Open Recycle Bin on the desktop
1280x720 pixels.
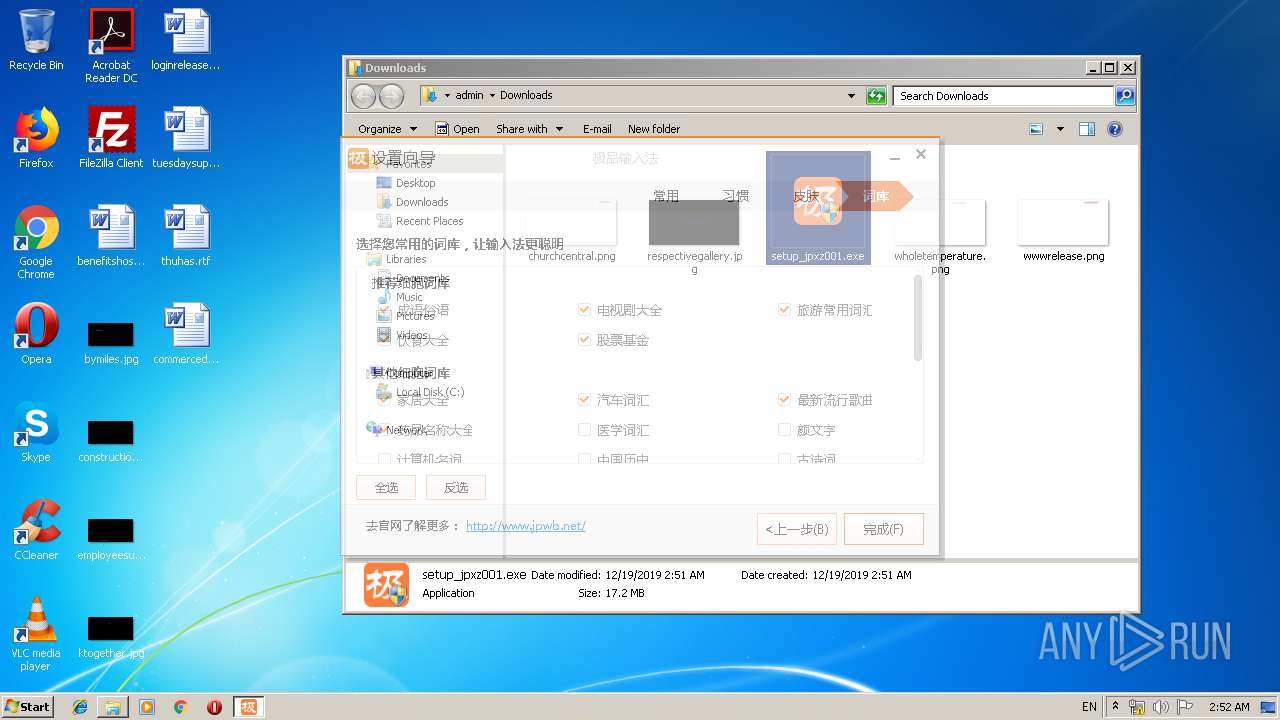click(36, 40)
